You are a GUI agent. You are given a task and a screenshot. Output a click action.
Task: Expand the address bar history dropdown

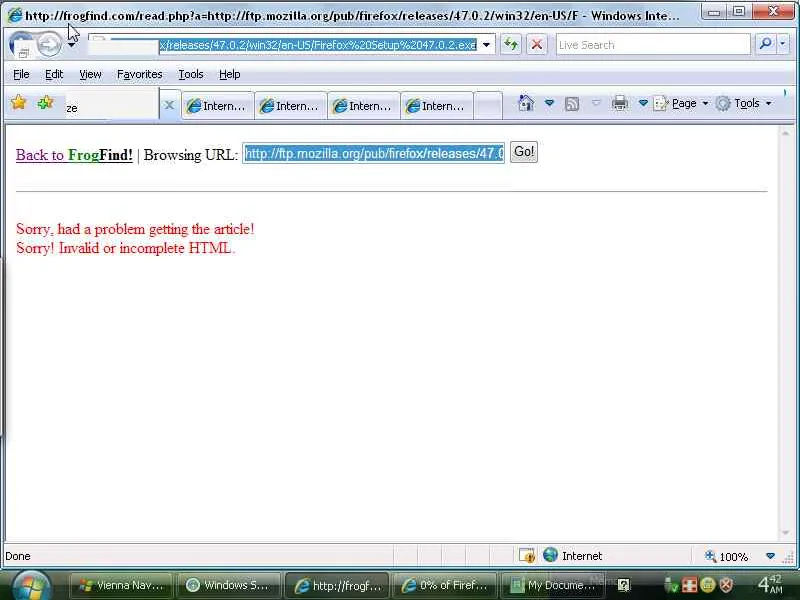coord(487,45)
